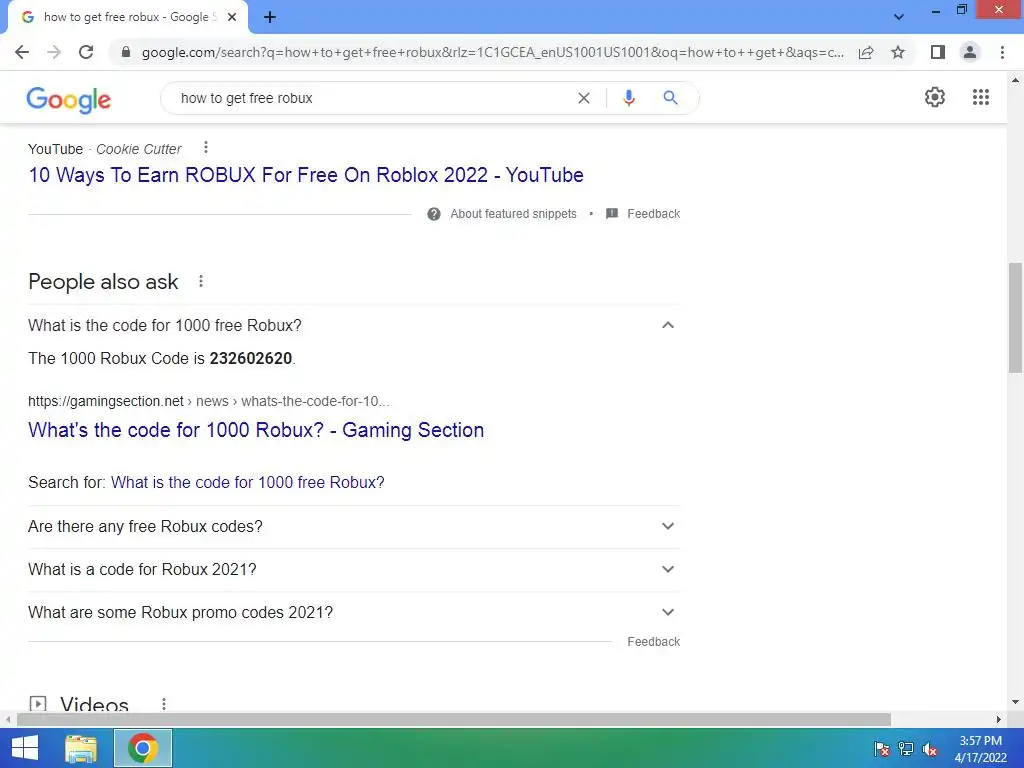
Task: Click the network tray icon
Action: coord(906,749)
